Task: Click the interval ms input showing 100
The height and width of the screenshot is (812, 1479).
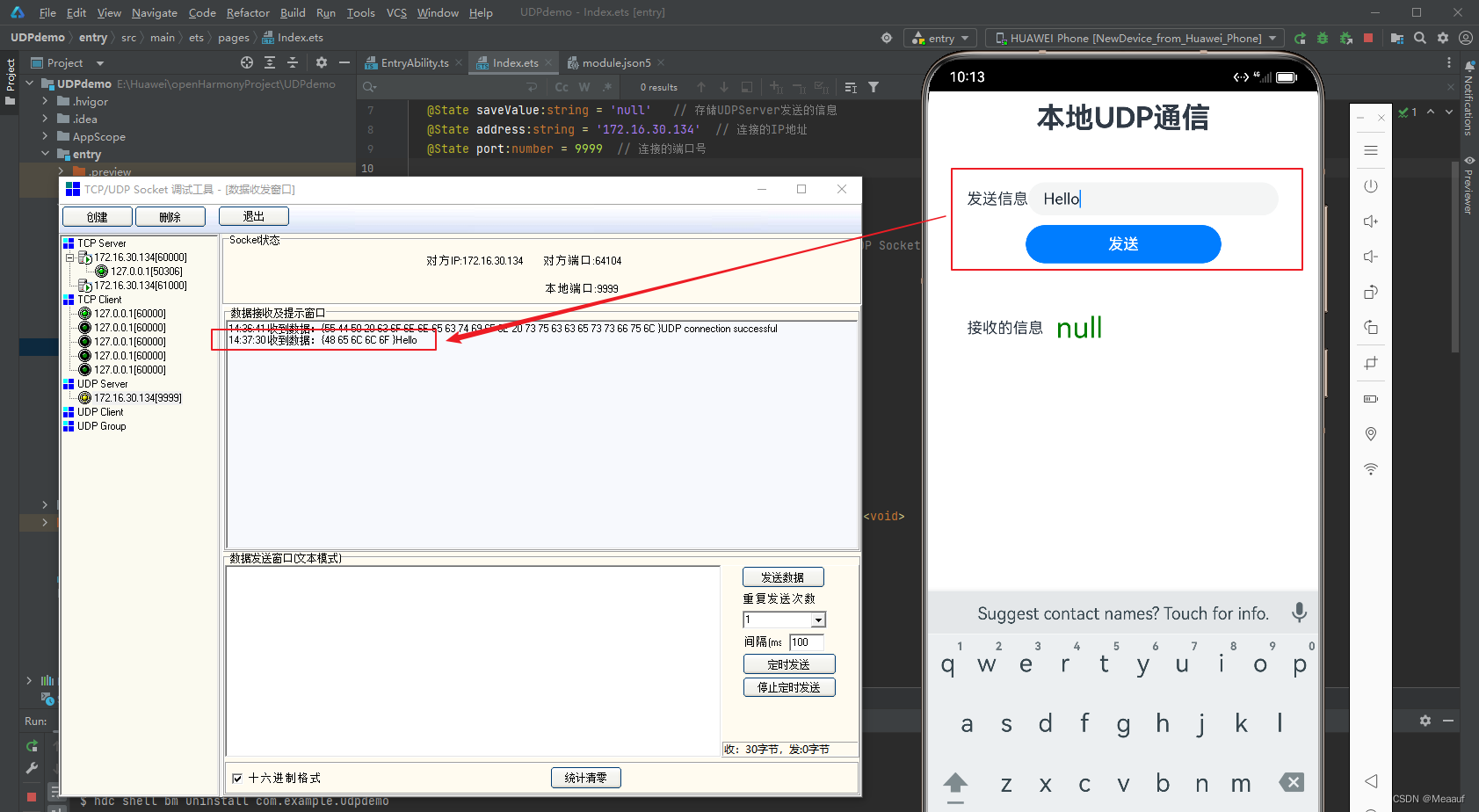Action: (806, 642)
